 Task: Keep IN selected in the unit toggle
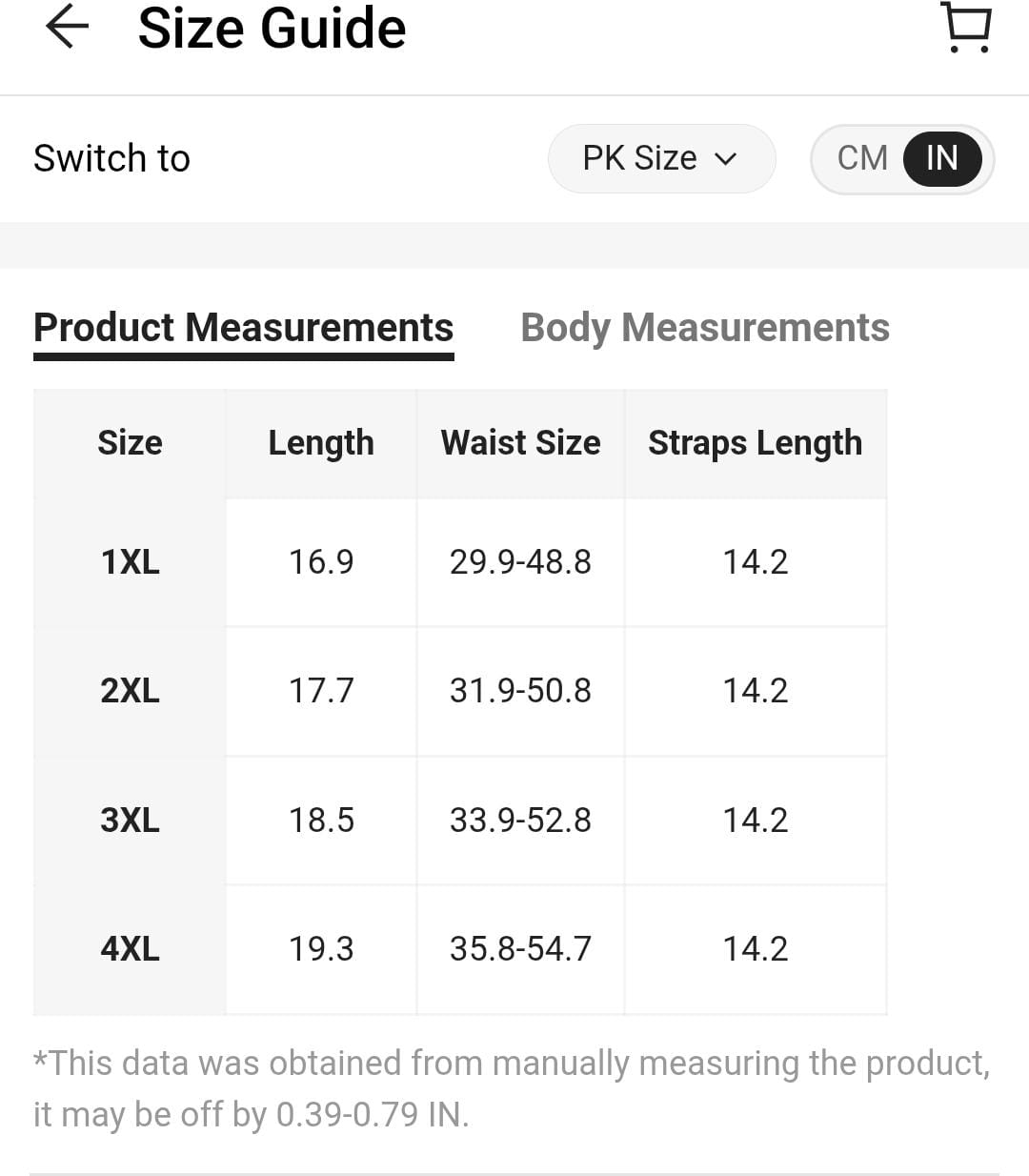pos(941,158)
